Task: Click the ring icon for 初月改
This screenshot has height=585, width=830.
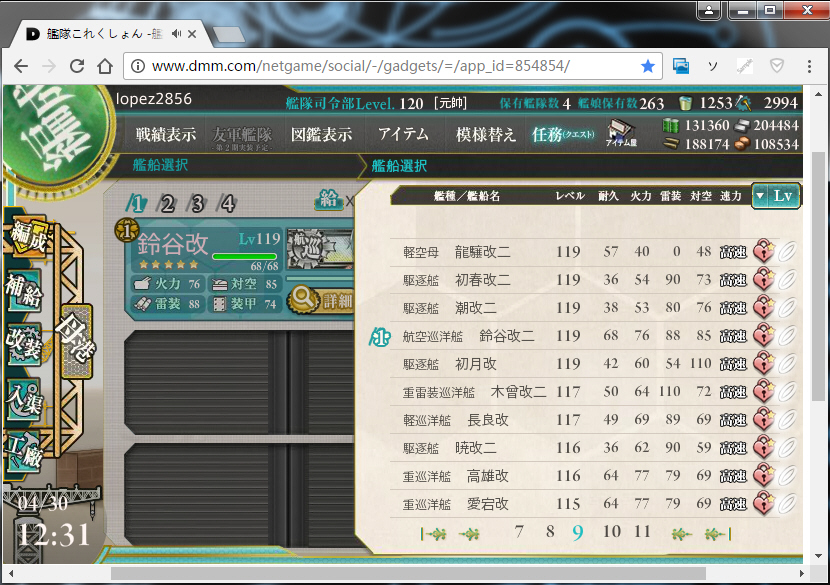Action: (787, 364)
